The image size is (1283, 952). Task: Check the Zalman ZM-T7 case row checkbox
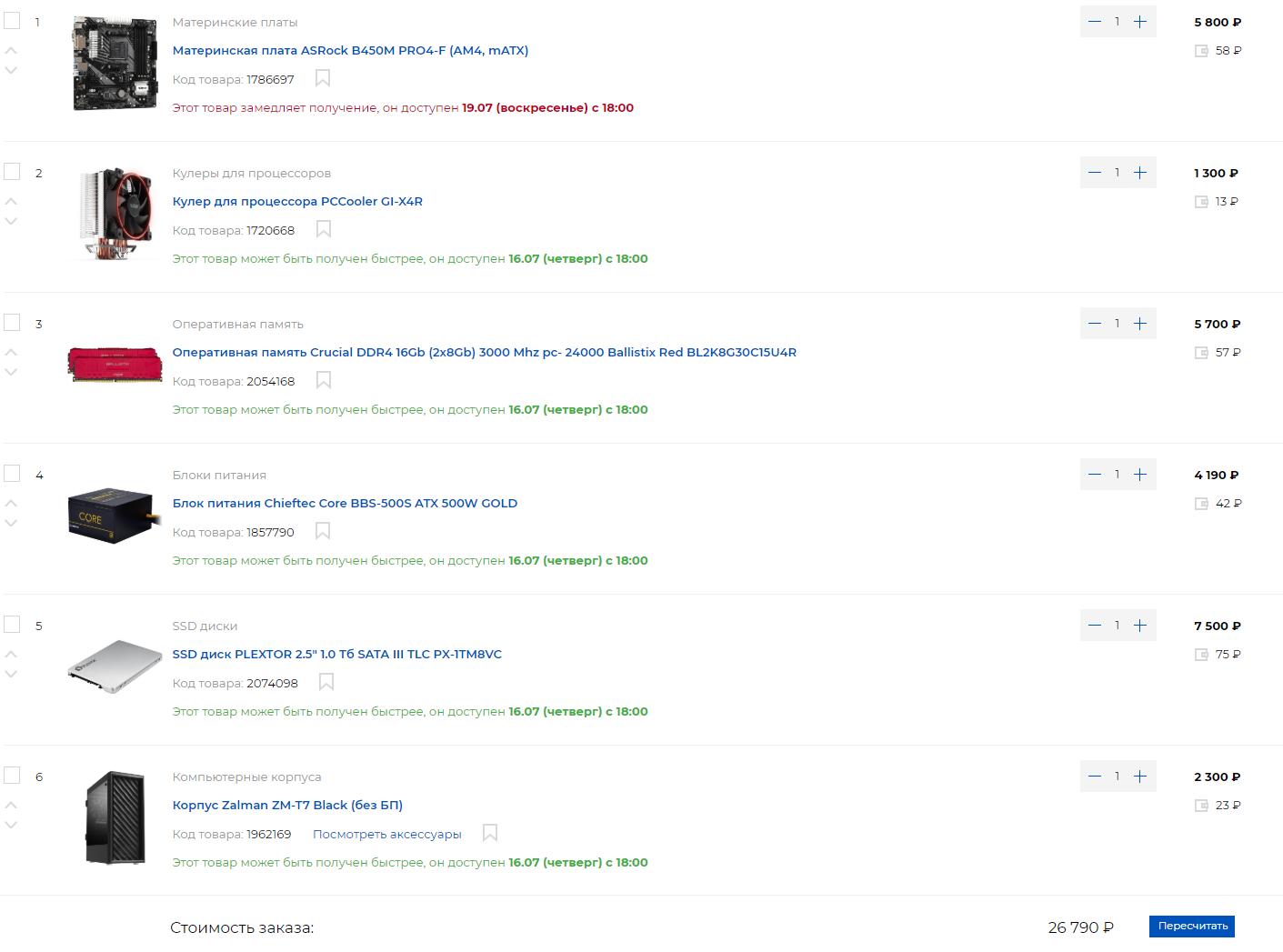[12, 775]
